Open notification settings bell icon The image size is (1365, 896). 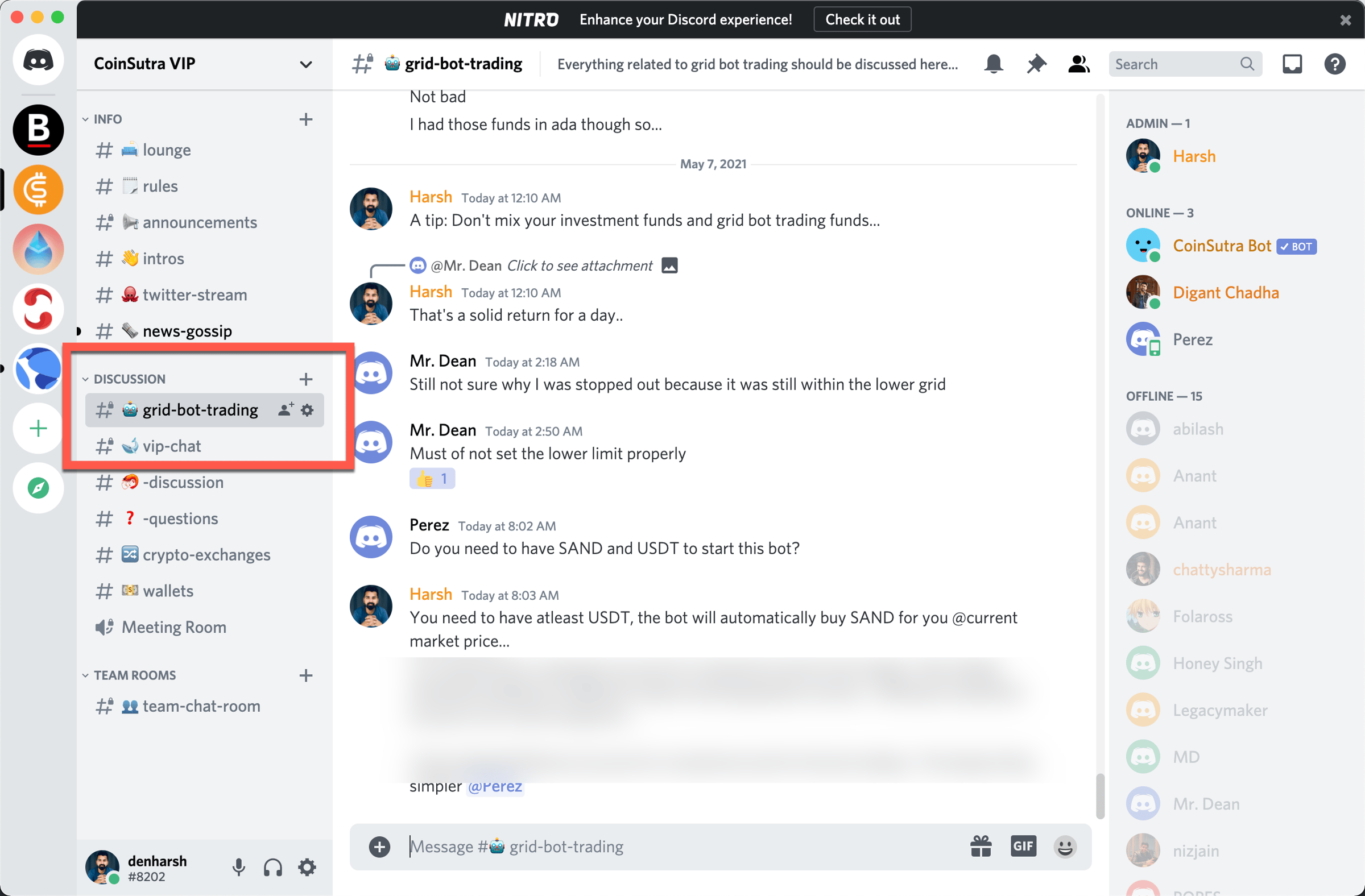click(x=994, y=64)
